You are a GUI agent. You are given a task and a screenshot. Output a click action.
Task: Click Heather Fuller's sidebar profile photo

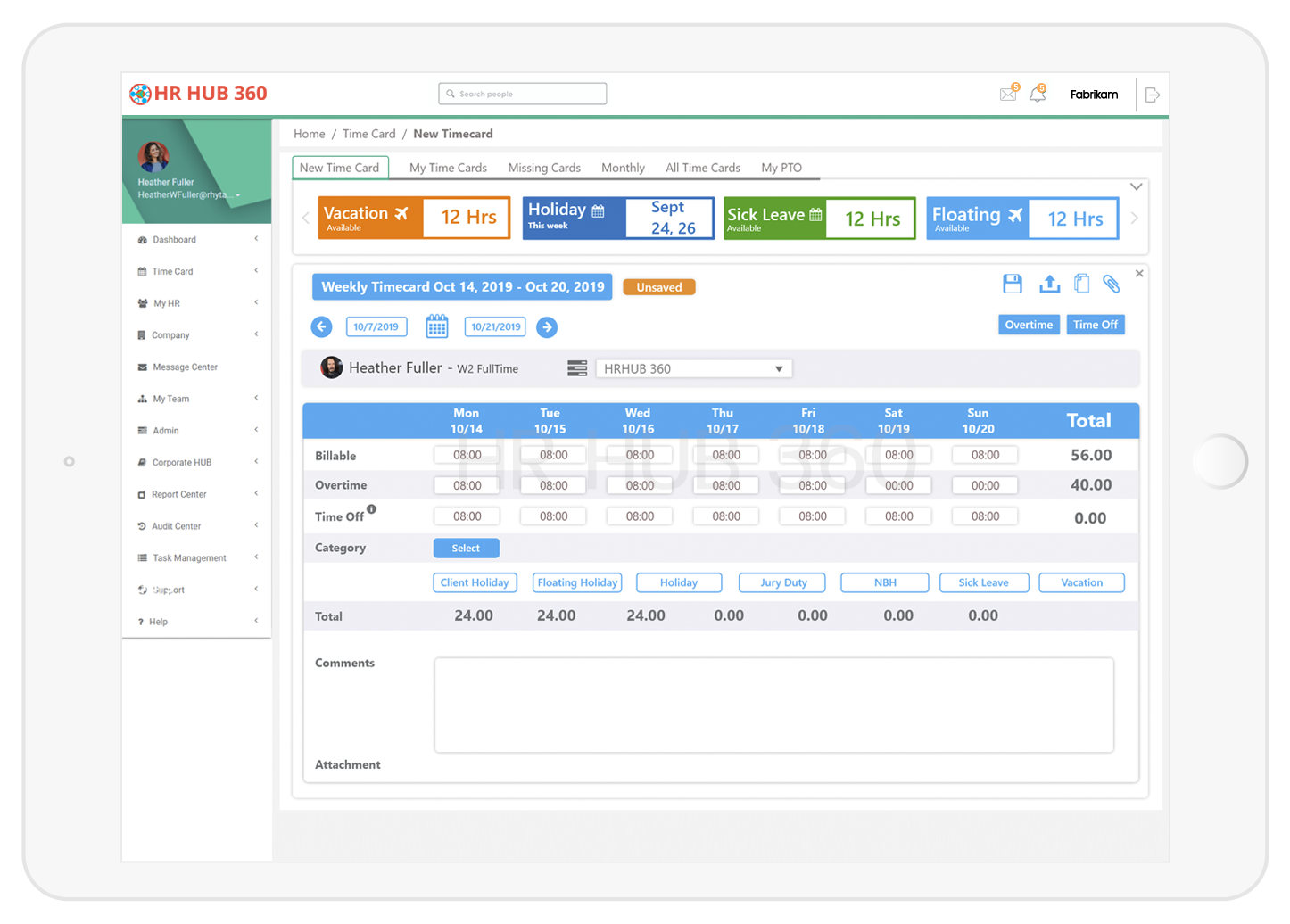(x=153, y=157)
